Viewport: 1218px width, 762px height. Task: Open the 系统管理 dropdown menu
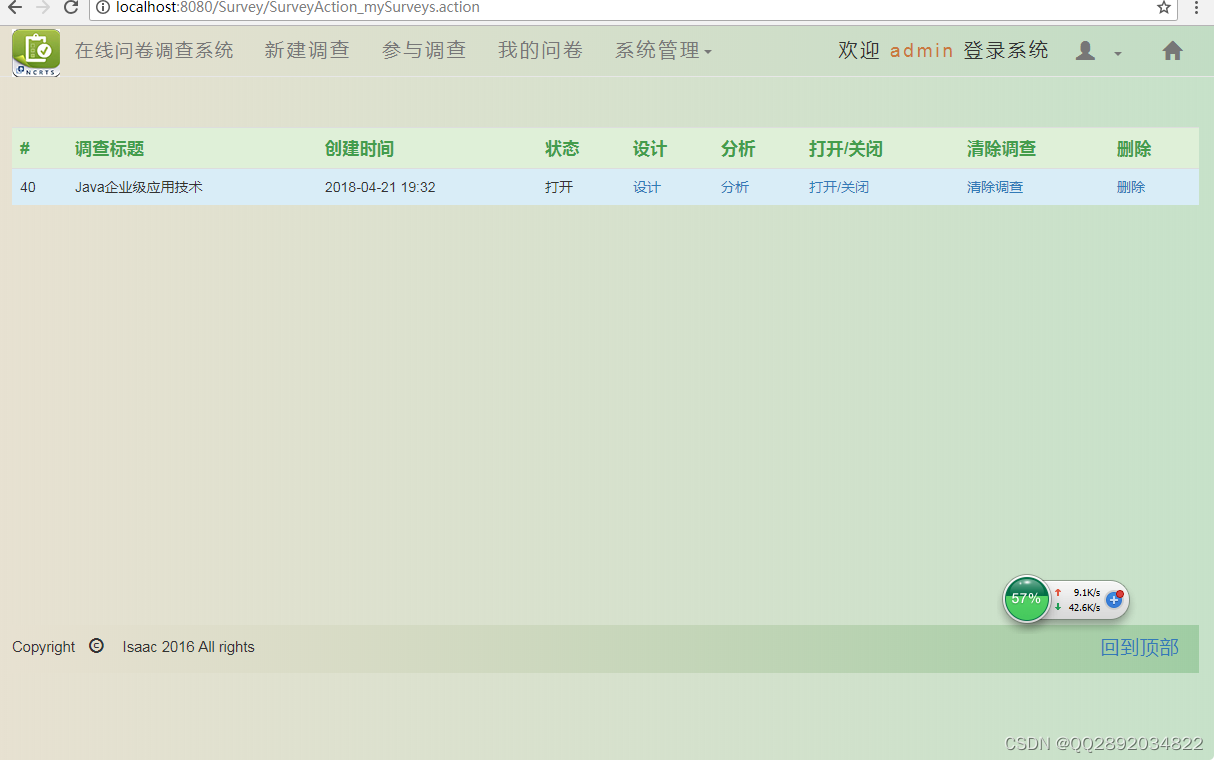pyautogui.click(x=663, y=50)
